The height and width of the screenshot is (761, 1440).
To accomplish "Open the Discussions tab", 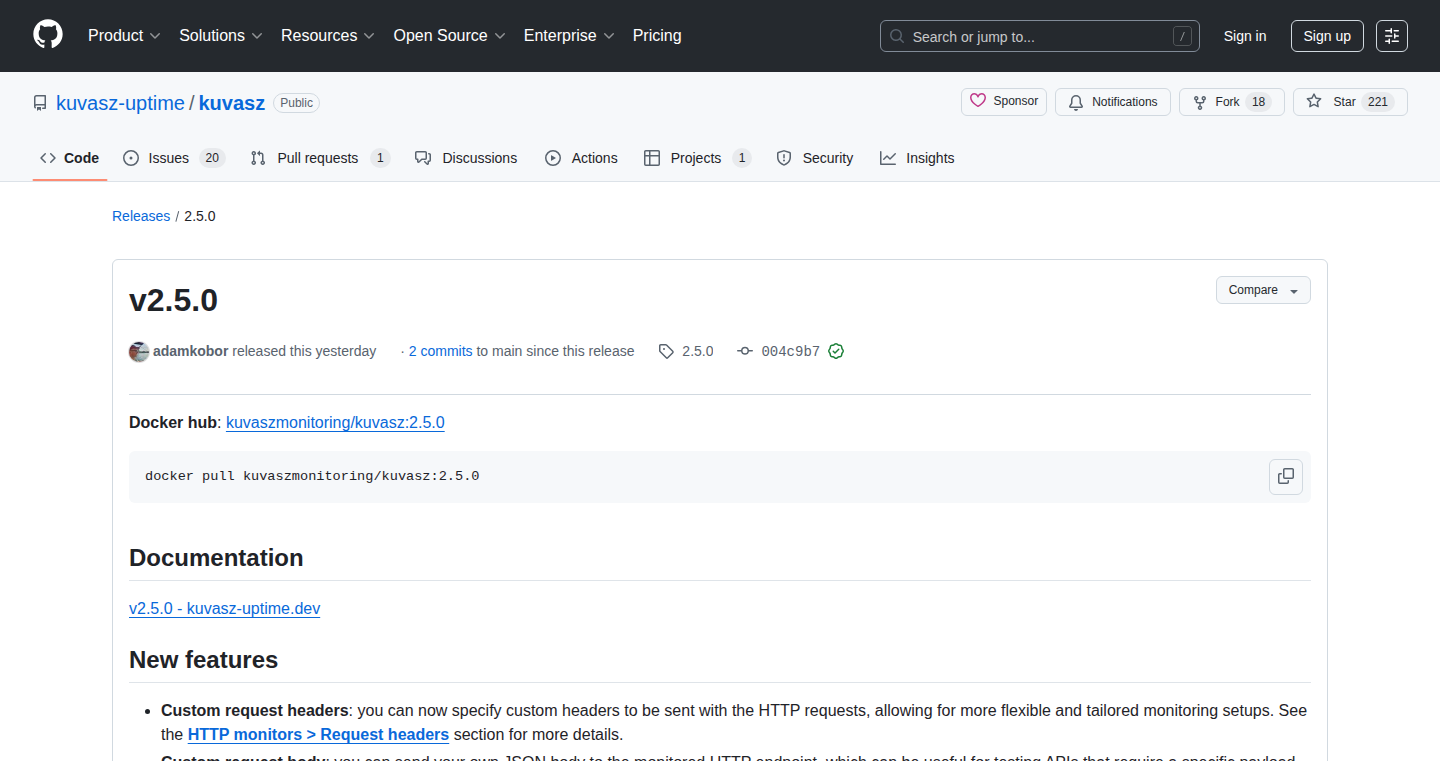I will tap(466, 158).
